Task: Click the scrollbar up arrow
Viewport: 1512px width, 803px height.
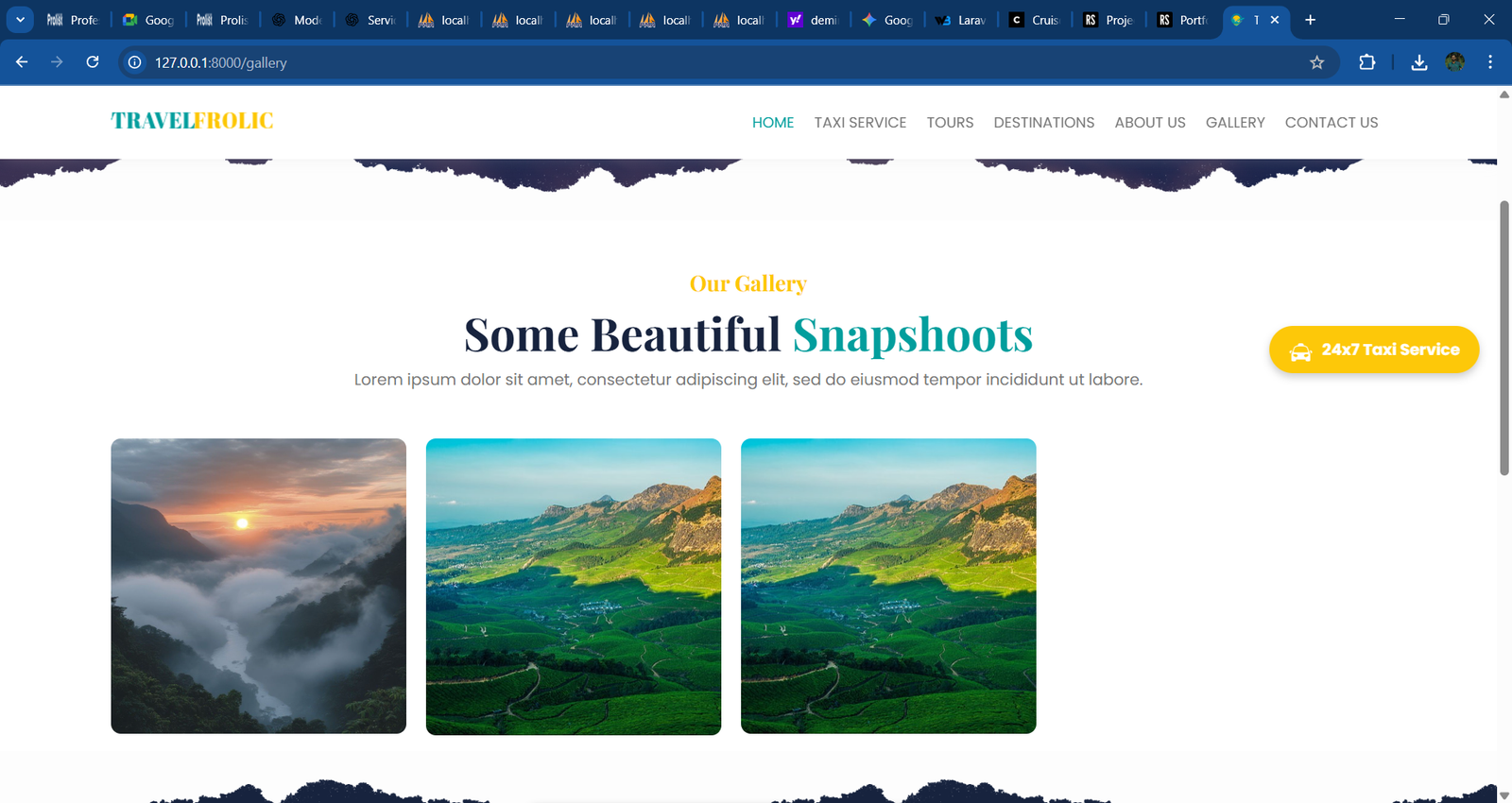Action: (x=1504, y=94)
